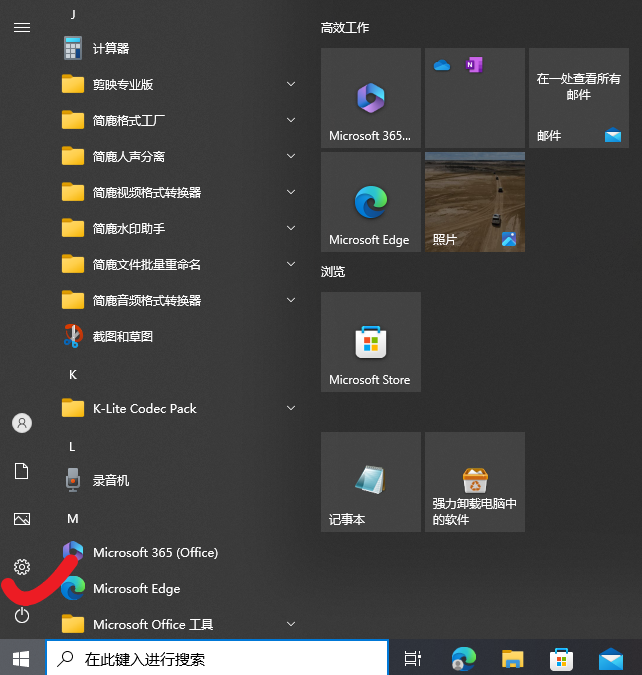Expand the Microsoft Office 工具 chevron
This screenshot has height=675, width=642.
coord(291,624)
